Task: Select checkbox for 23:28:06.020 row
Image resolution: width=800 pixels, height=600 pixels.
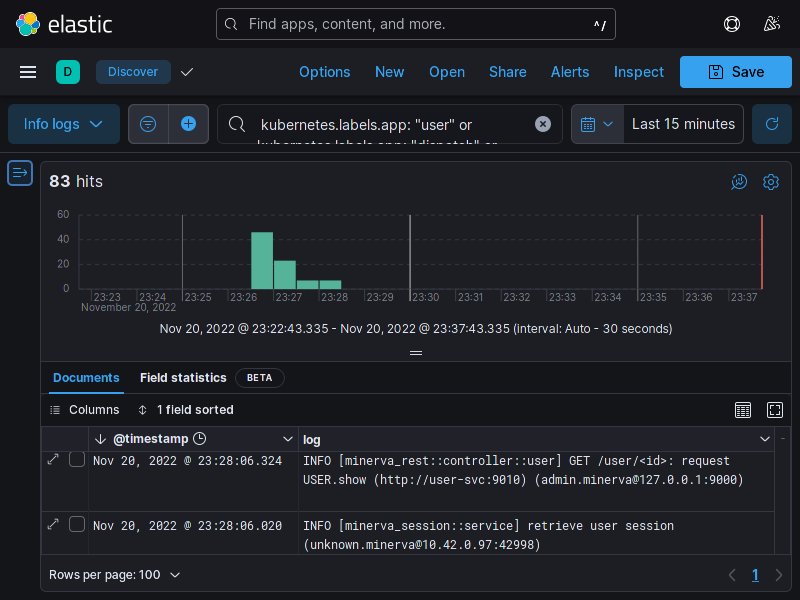Action: click(77, 524)
